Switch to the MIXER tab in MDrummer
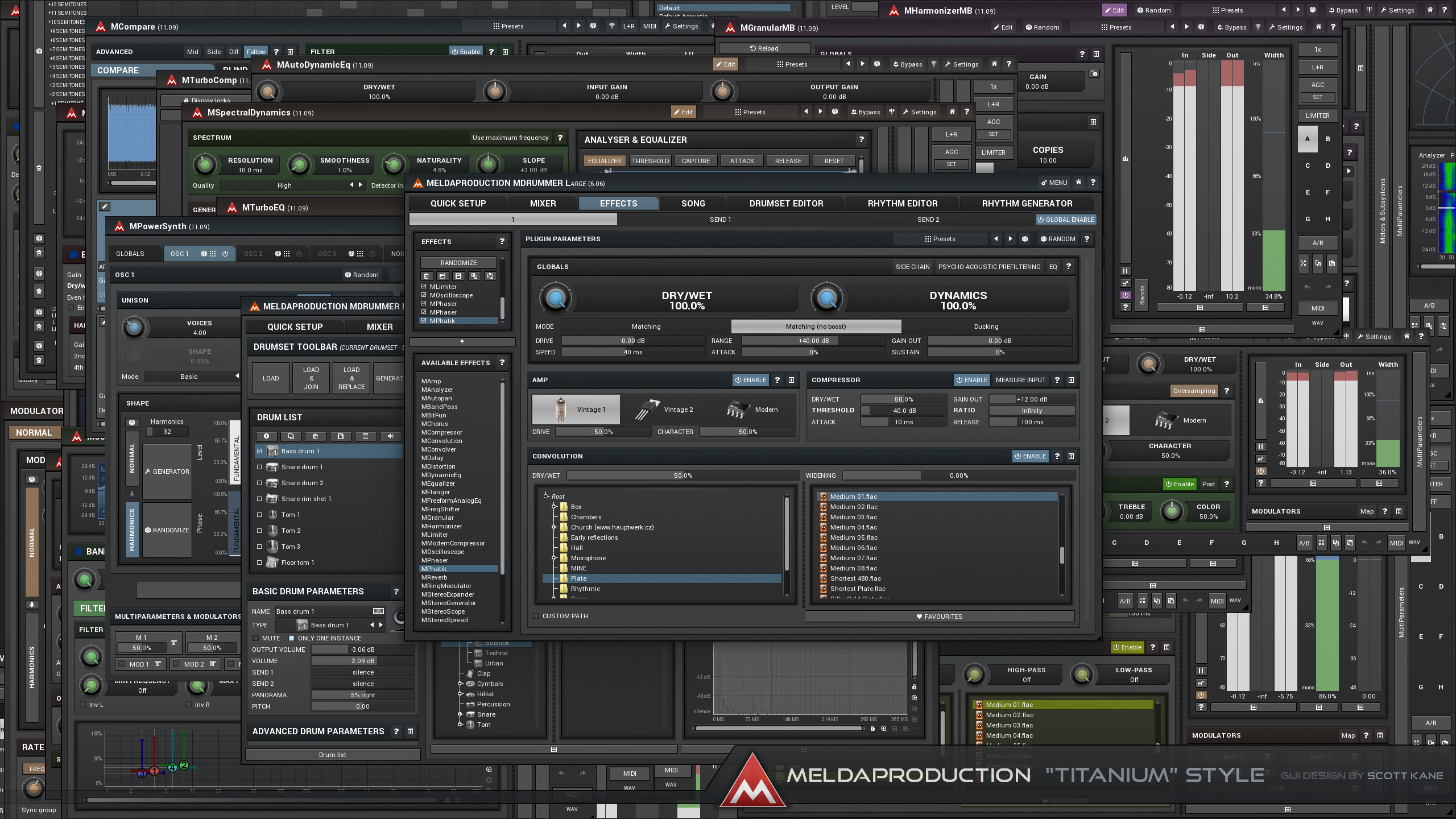This screenshot has height=819, width=1456. 542,203
